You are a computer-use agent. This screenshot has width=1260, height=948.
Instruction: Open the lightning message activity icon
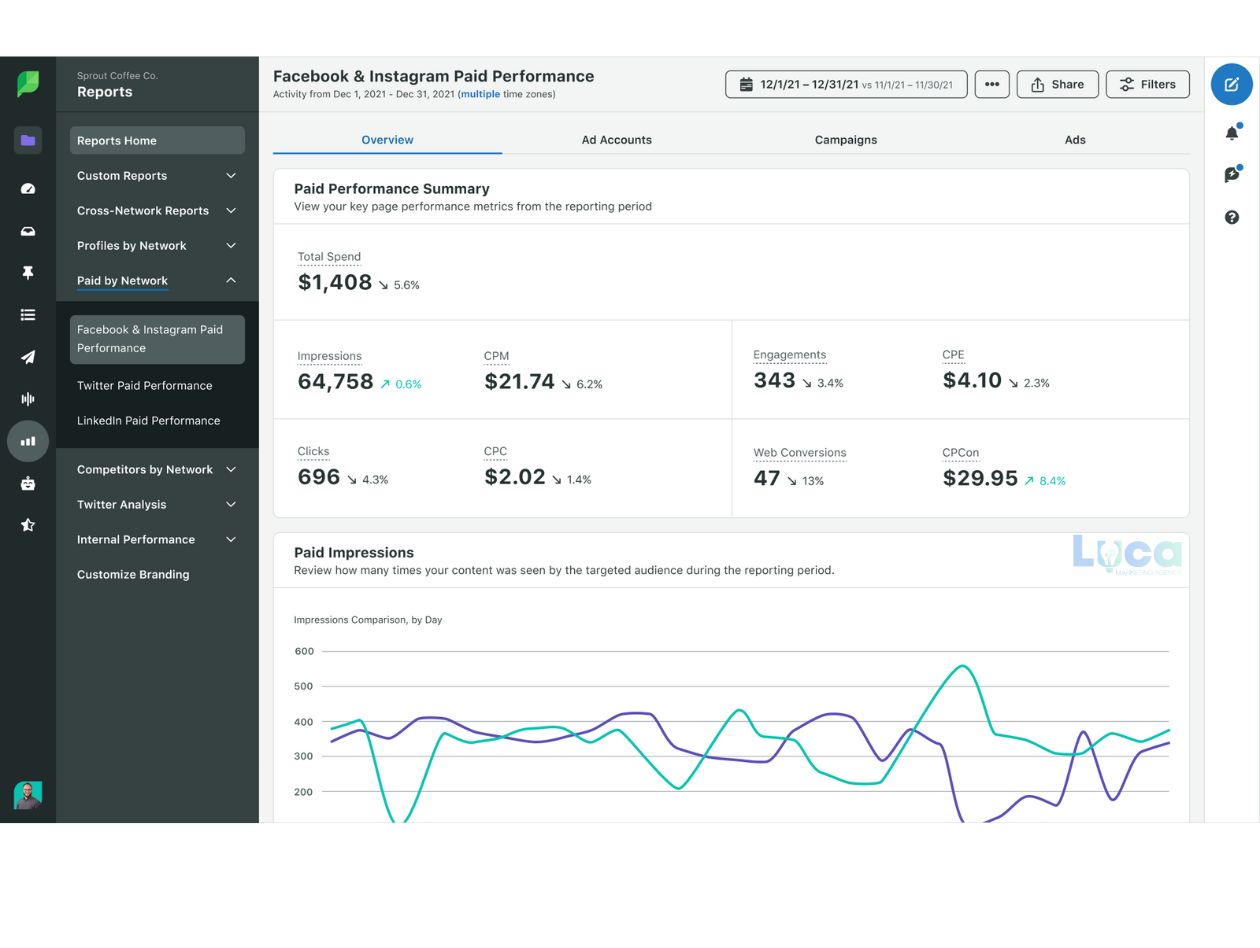tap(1232, 175)
